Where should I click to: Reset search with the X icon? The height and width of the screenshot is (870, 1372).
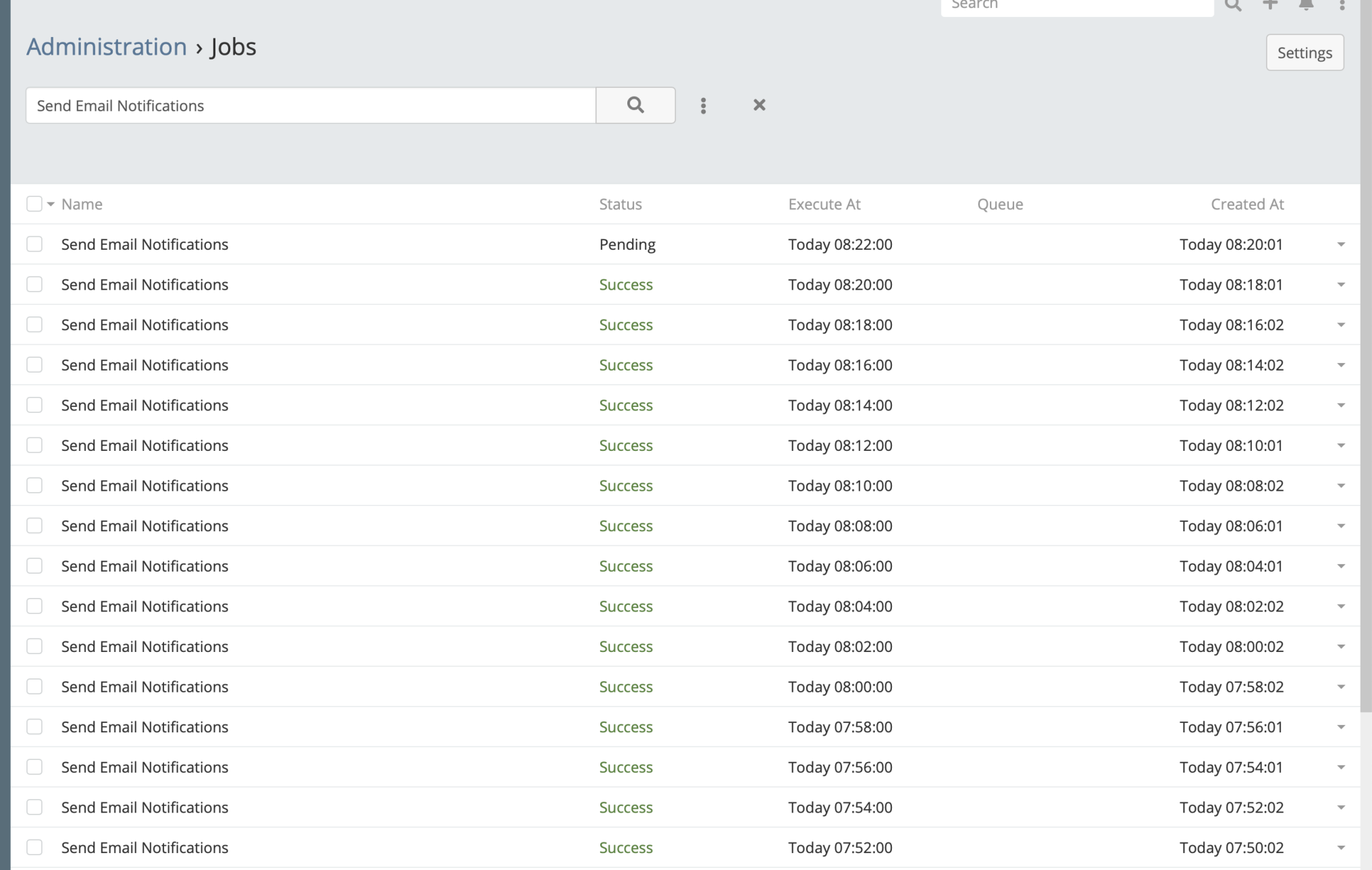pos(759,105)
